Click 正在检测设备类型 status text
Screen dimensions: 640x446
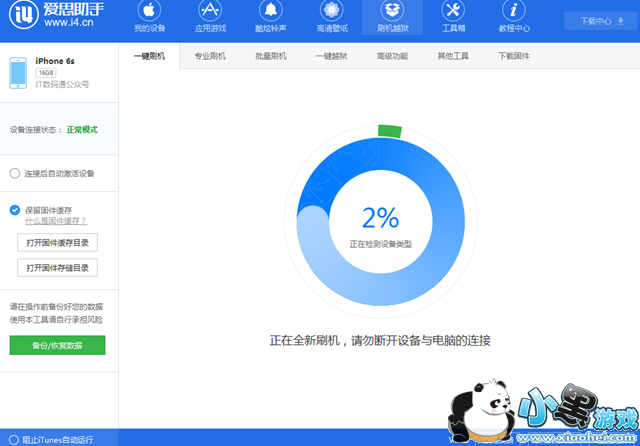click(x=380, y=244)
